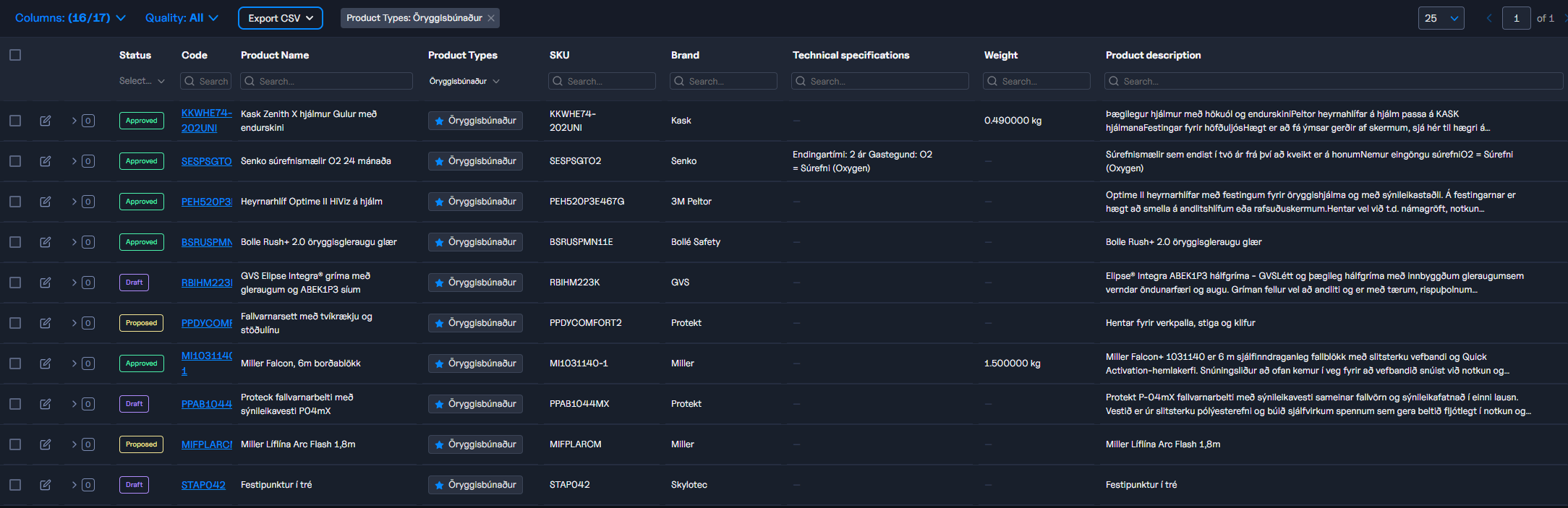
Task: Select the Kask Zenith X hjálmur row checkbox
Action: coord(15,121)
